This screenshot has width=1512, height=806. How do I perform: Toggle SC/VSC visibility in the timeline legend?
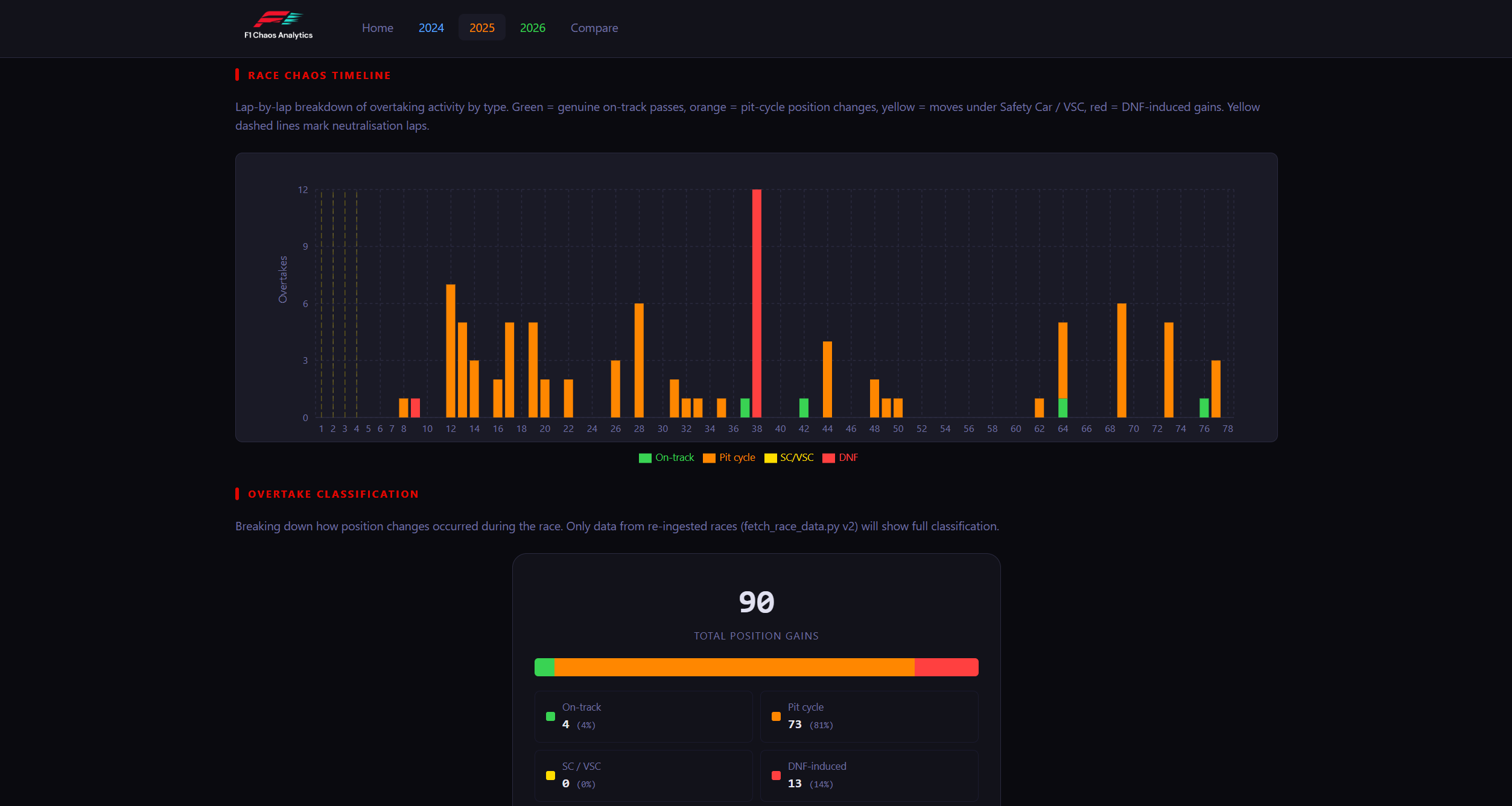(789, 457)
